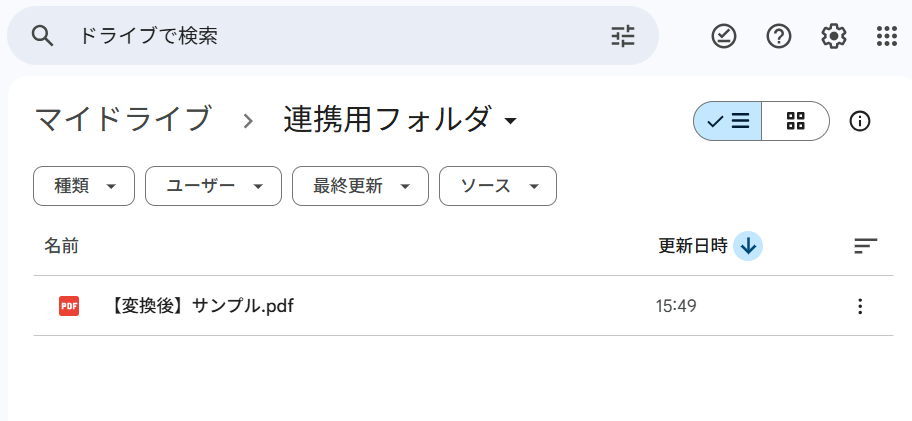Expand the 最終更新 filter dropdown
This screenshot has height=421, width=912.
[360, 186]
